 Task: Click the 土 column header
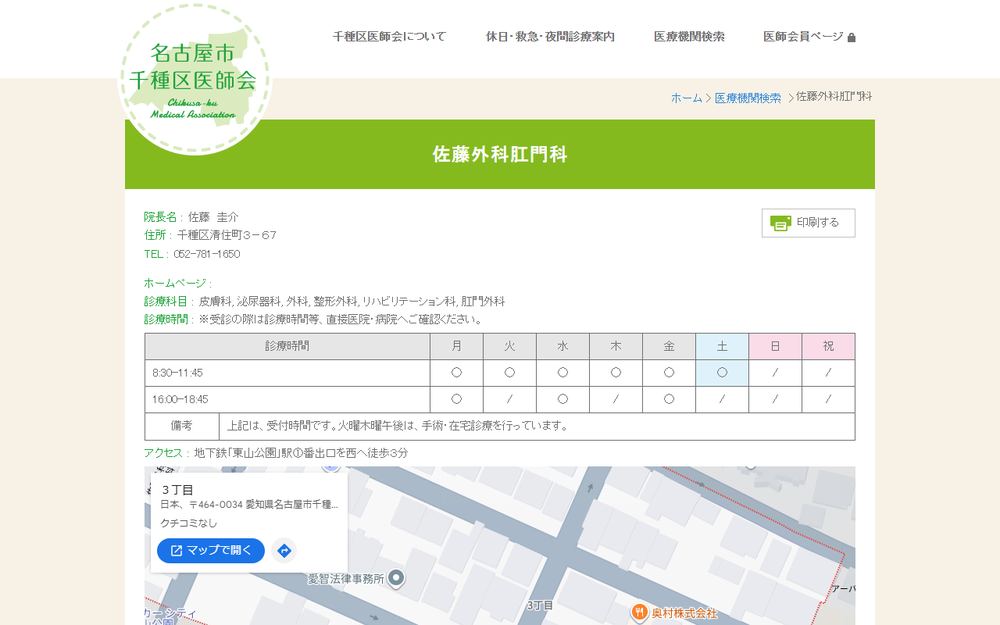(x=722, y=346)
